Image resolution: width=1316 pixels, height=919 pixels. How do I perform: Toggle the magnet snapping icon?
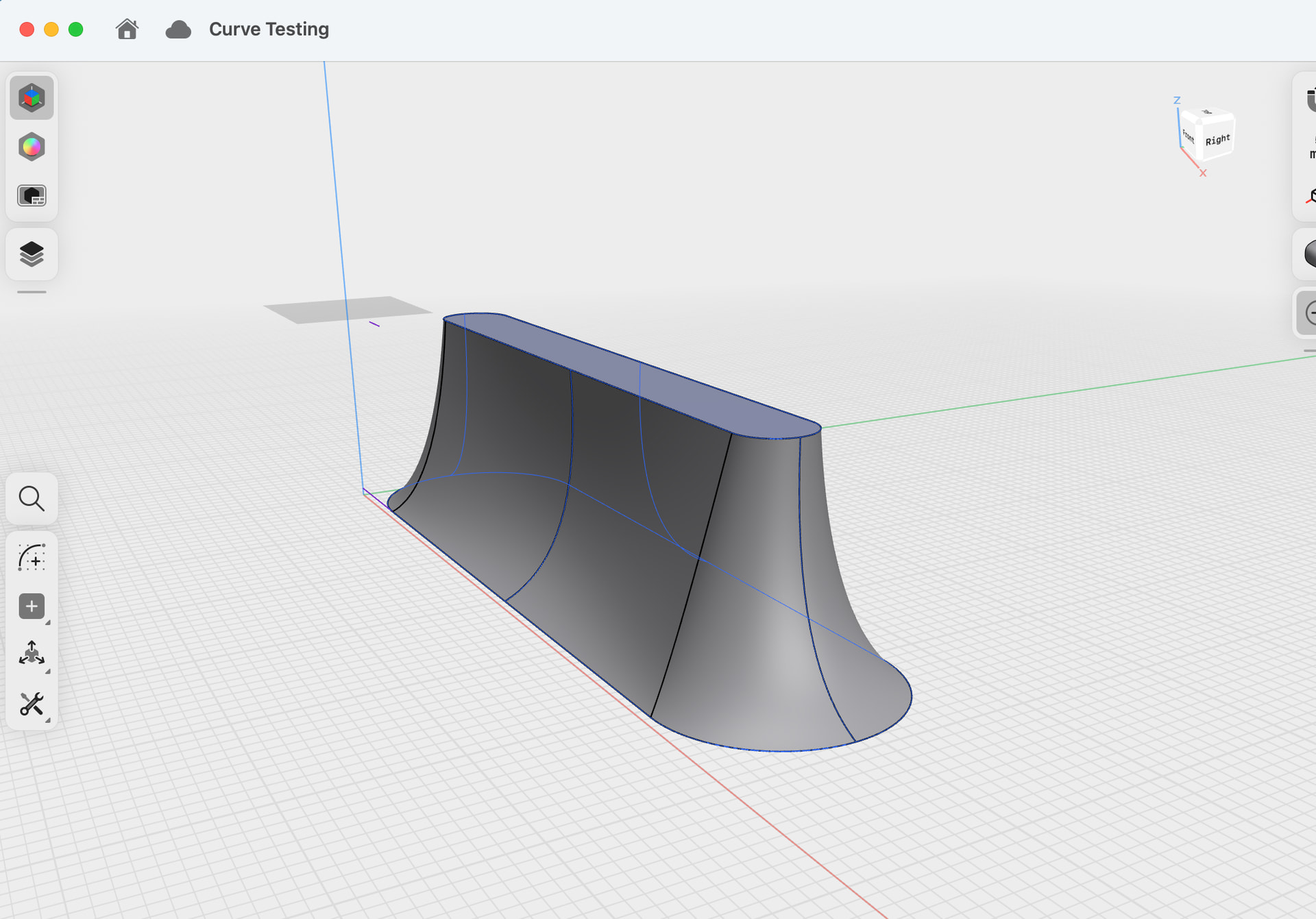point(1310,100)
